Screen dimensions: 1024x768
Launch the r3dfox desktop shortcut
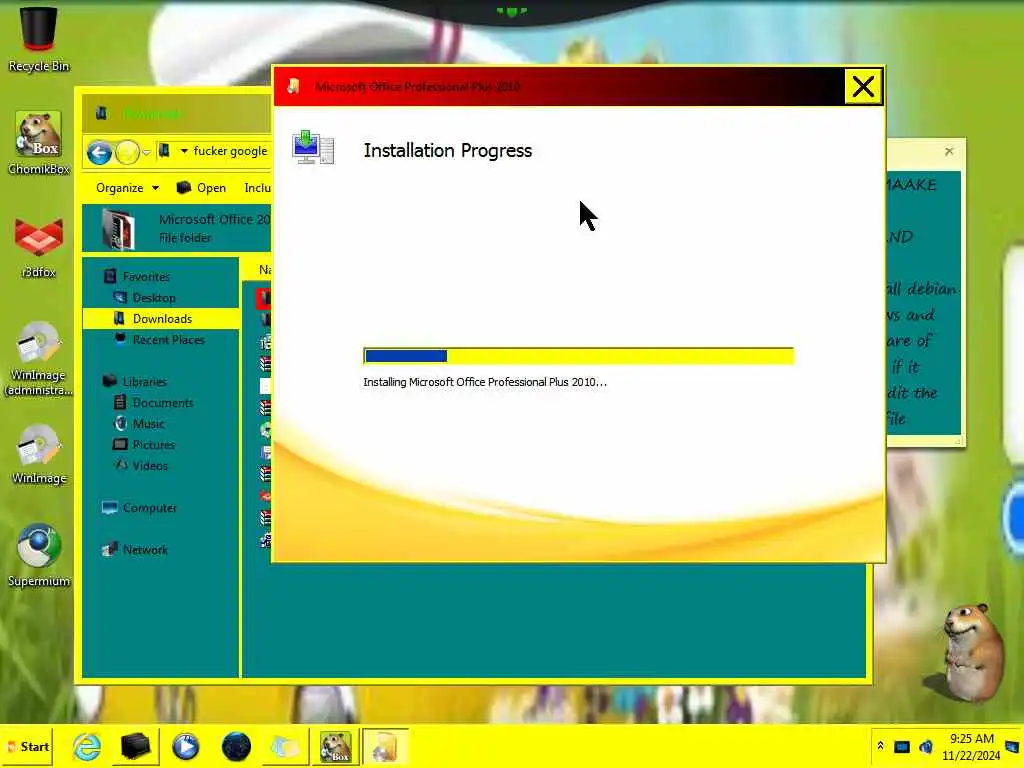point(39,247)
